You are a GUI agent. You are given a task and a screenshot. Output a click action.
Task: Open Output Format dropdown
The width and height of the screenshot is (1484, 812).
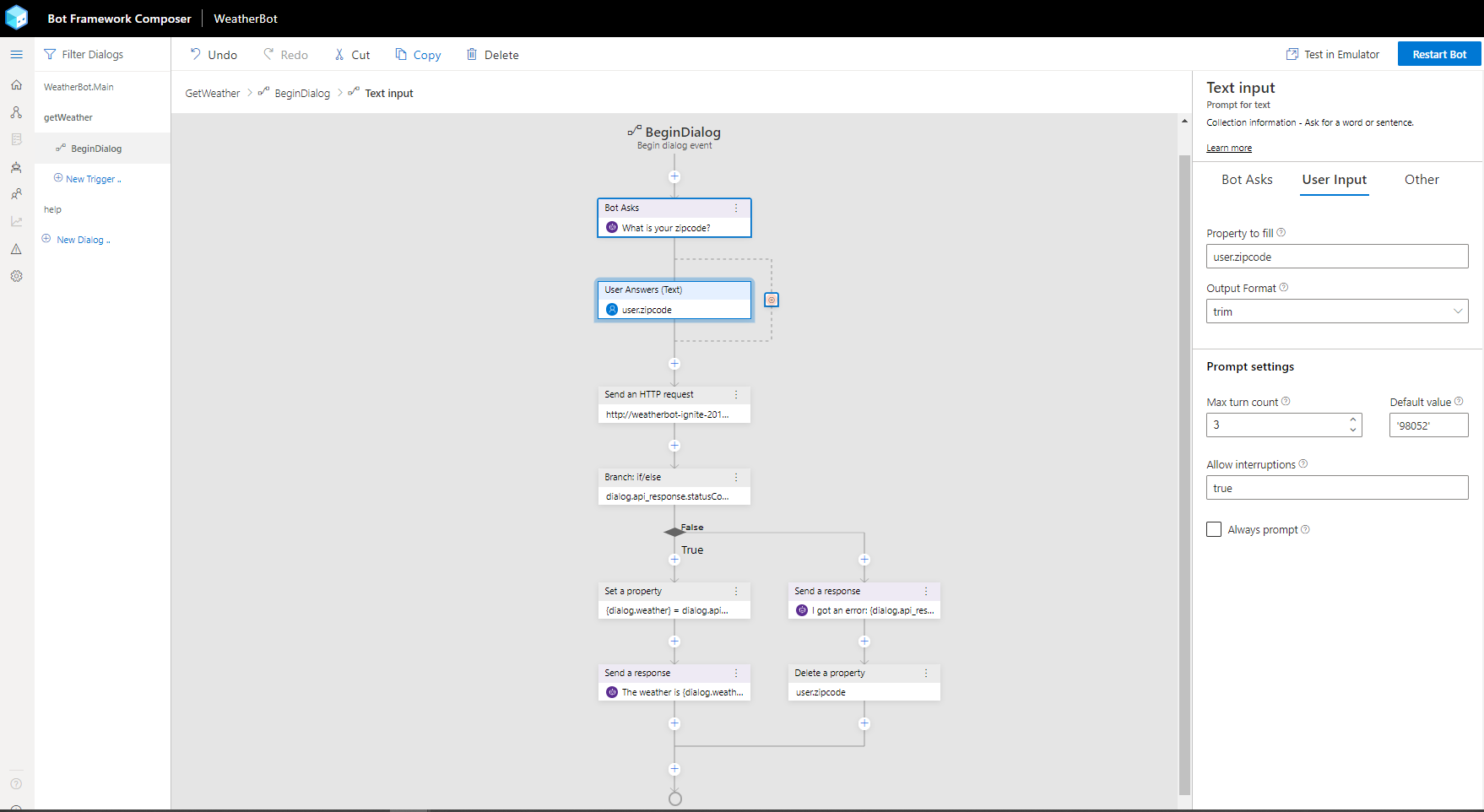pos(1337,311)
